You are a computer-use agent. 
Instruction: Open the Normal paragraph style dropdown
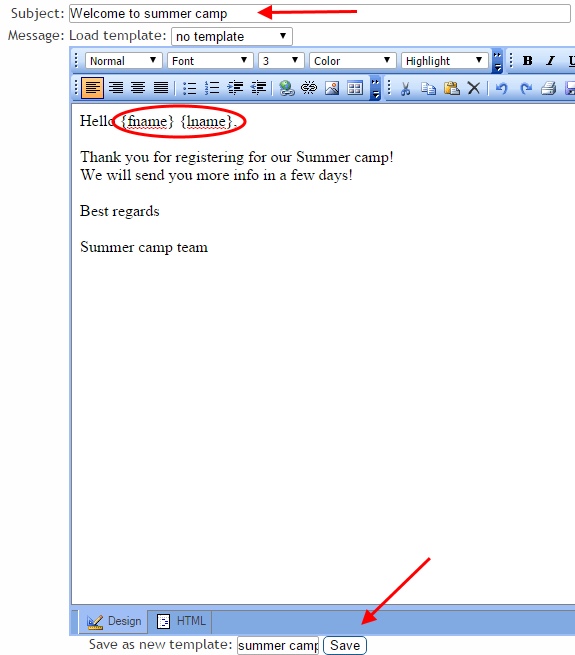click(x=123, y=61)
